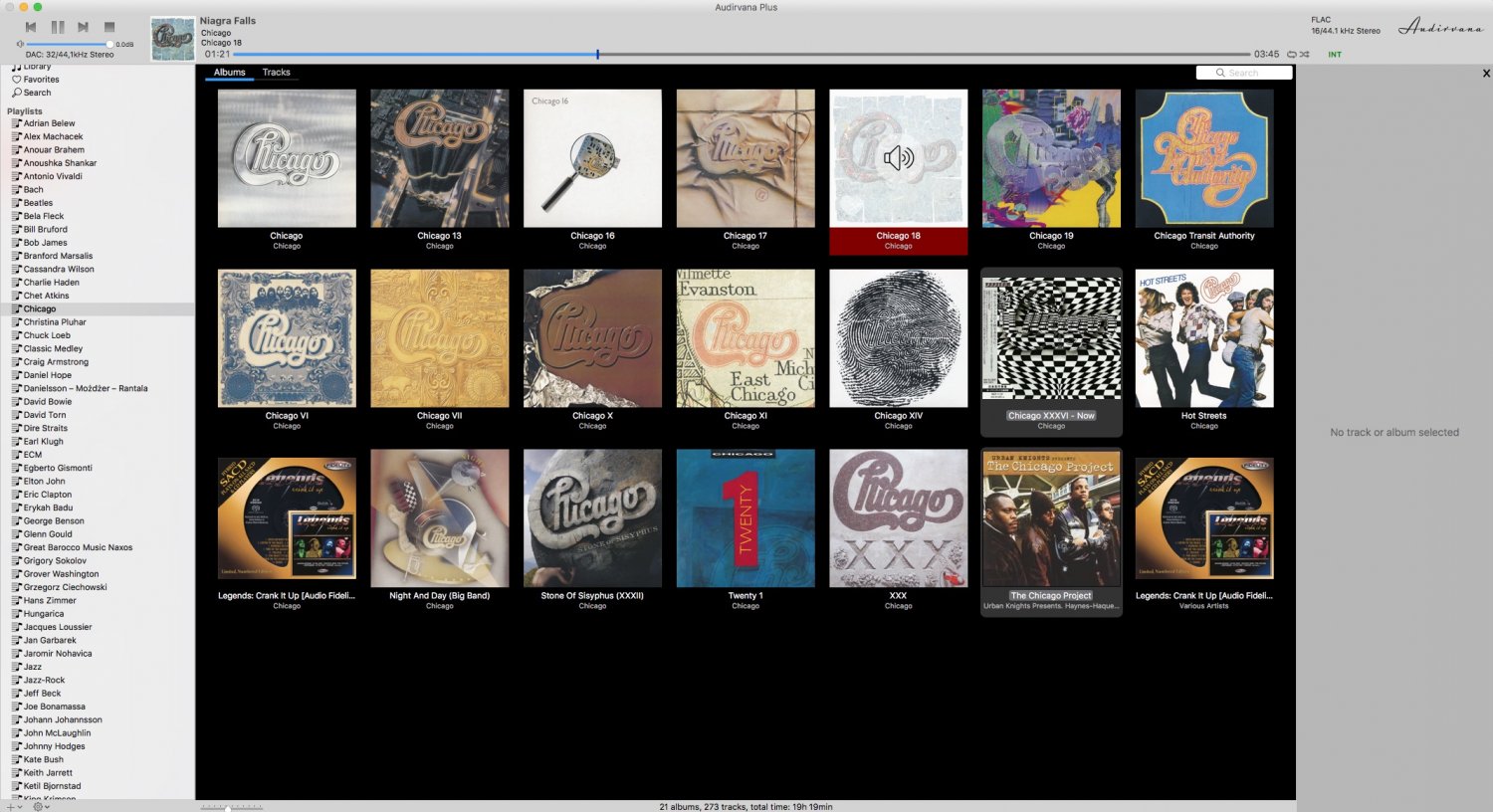Adjust the volume slider knob
1493x812 pixels.
109,44
